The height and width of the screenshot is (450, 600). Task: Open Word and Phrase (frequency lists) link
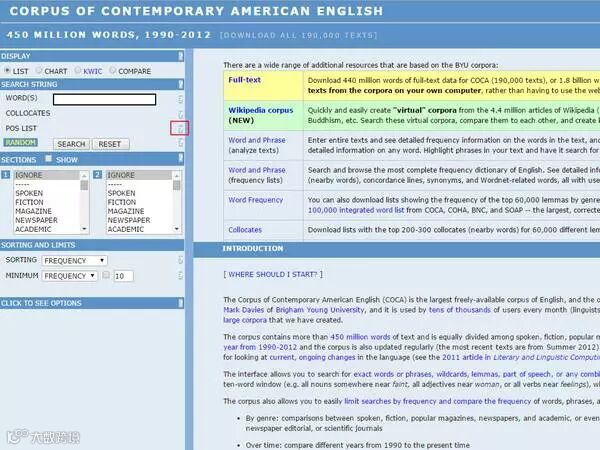point(257,170)
